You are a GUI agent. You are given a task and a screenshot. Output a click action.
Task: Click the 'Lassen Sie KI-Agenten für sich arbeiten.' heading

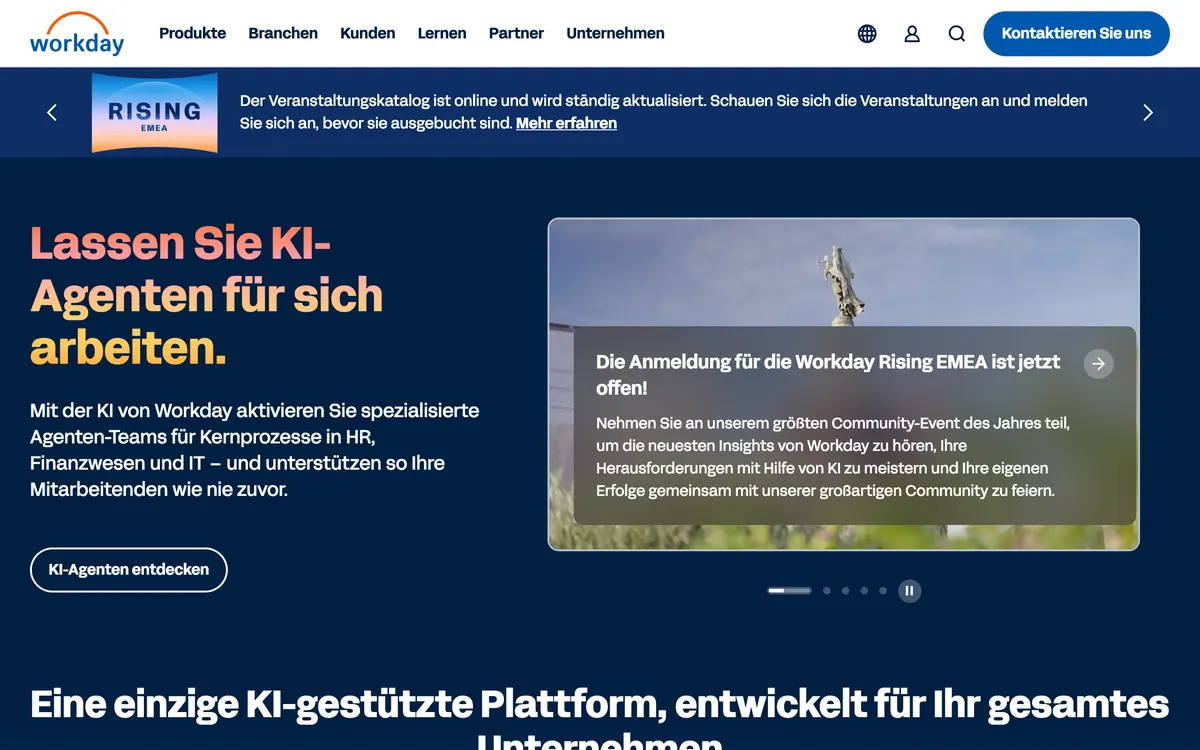click(207, 296)
